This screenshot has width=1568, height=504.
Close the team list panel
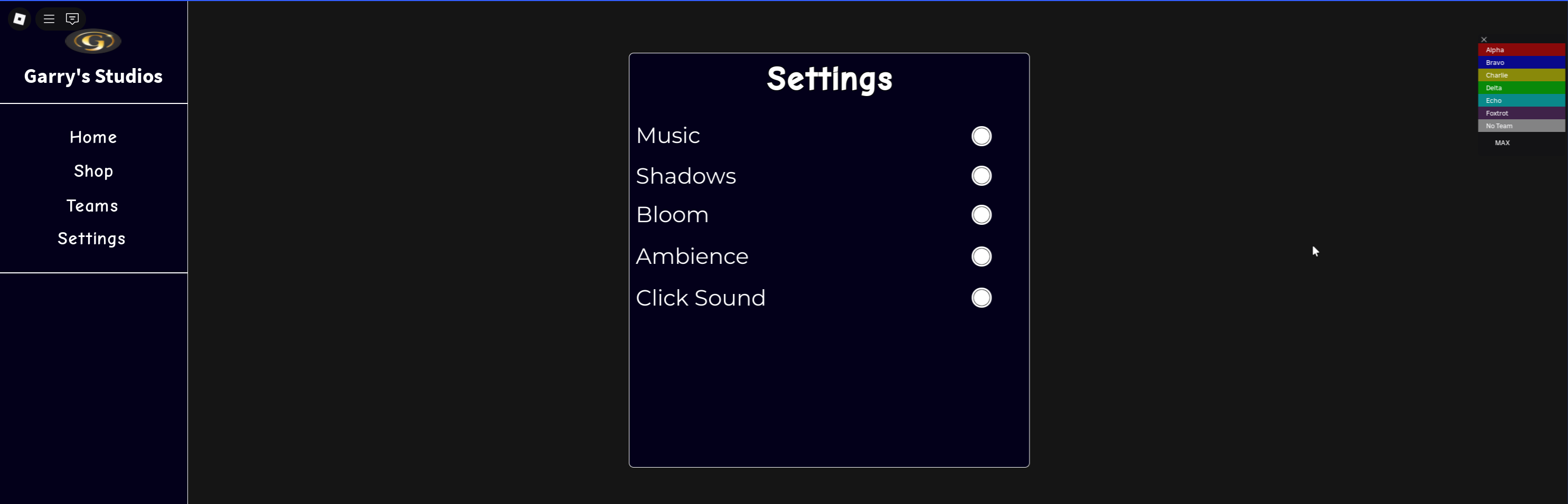(x=1484, y=40)
